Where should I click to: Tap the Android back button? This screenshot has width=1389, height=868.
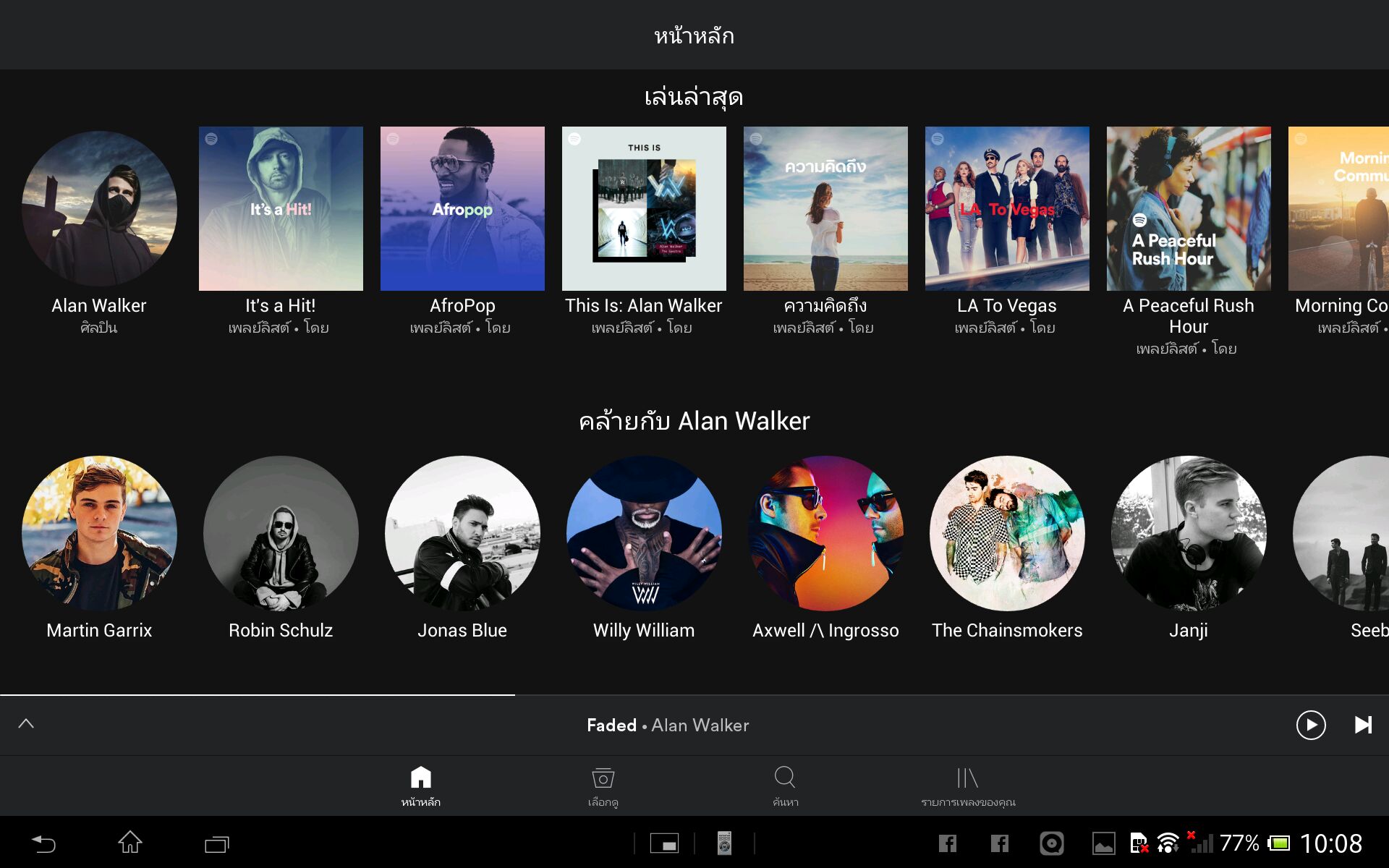[x=43, y=843]
